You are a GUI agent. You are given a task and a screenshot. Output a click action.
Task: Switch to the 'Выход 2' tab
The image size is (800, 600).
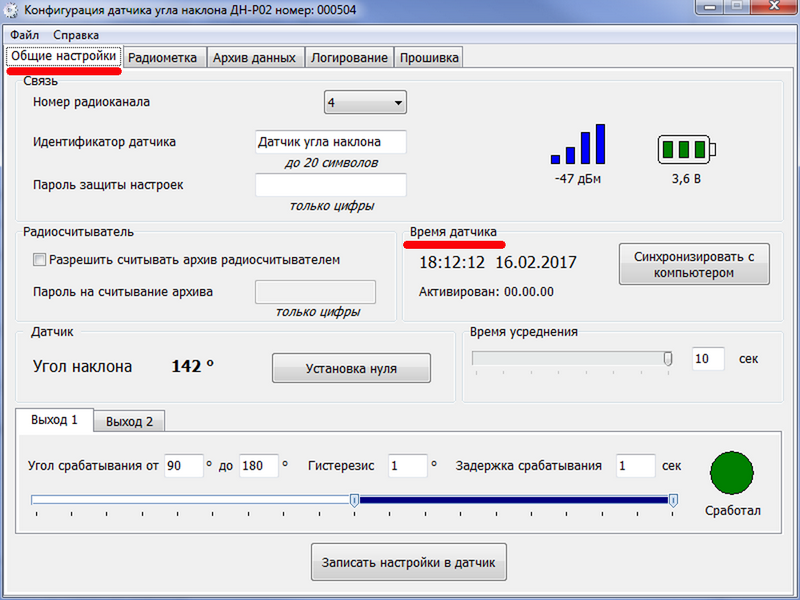click(130, 421)
